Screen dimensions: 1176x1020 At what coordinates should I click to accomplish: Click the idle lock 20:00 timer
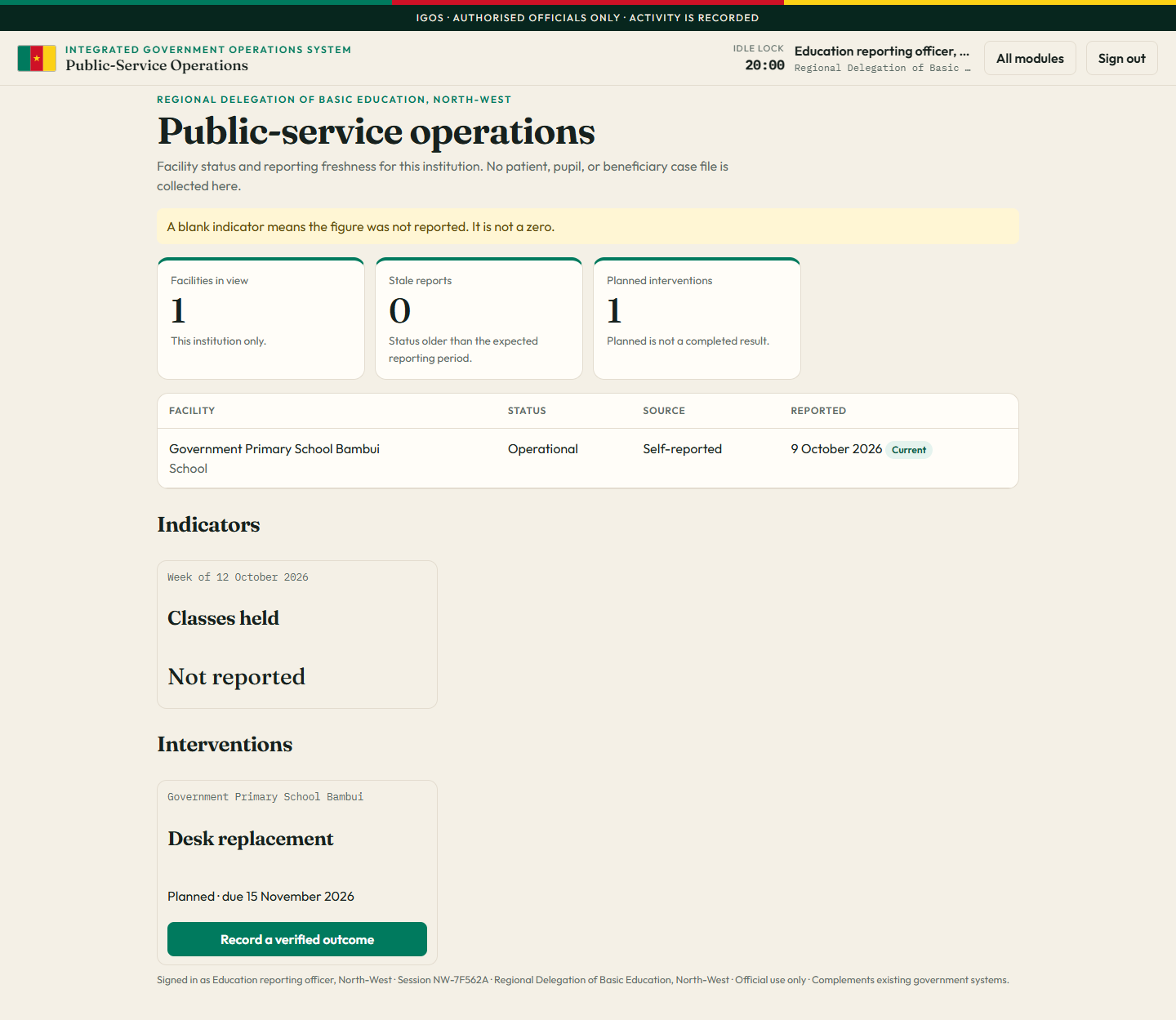(764, 65)
